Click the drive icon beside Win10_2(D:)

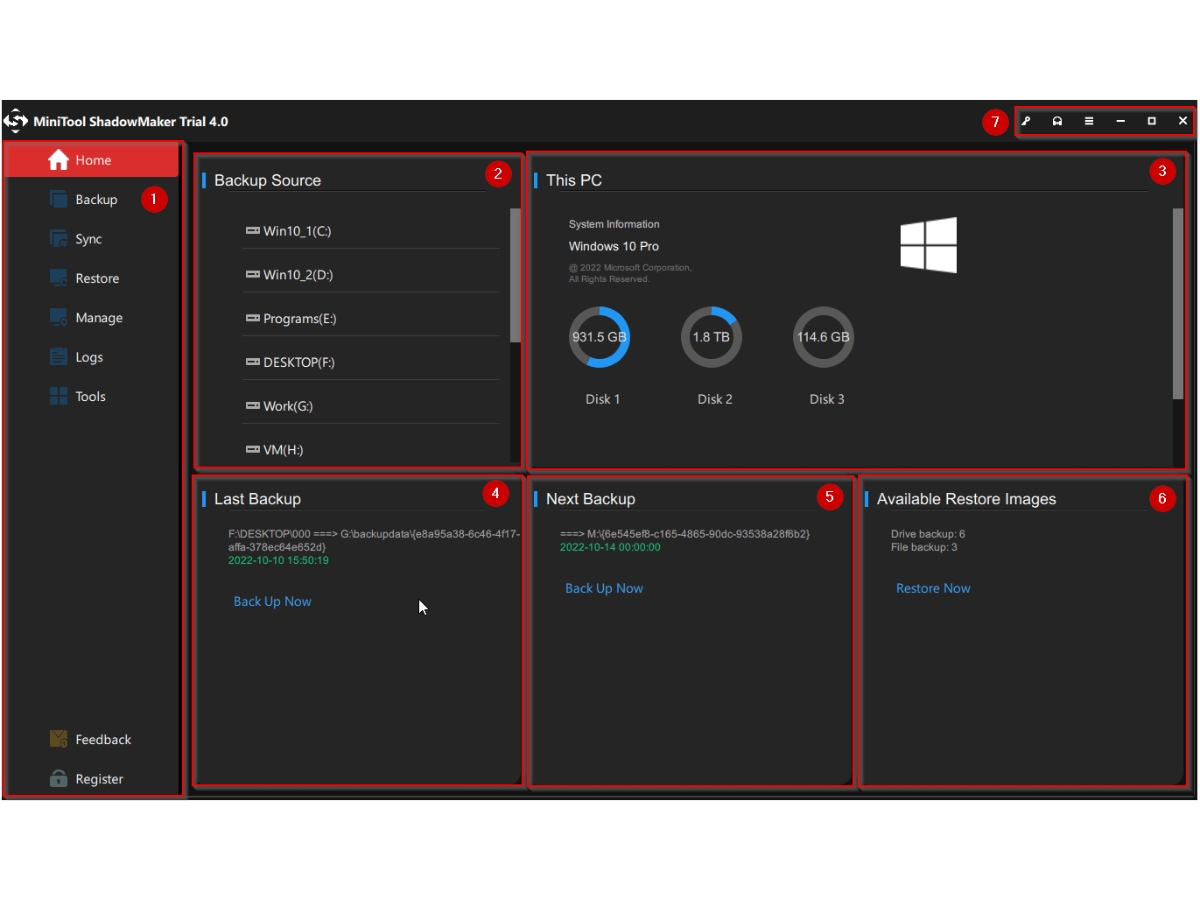[x=252, y=275]
